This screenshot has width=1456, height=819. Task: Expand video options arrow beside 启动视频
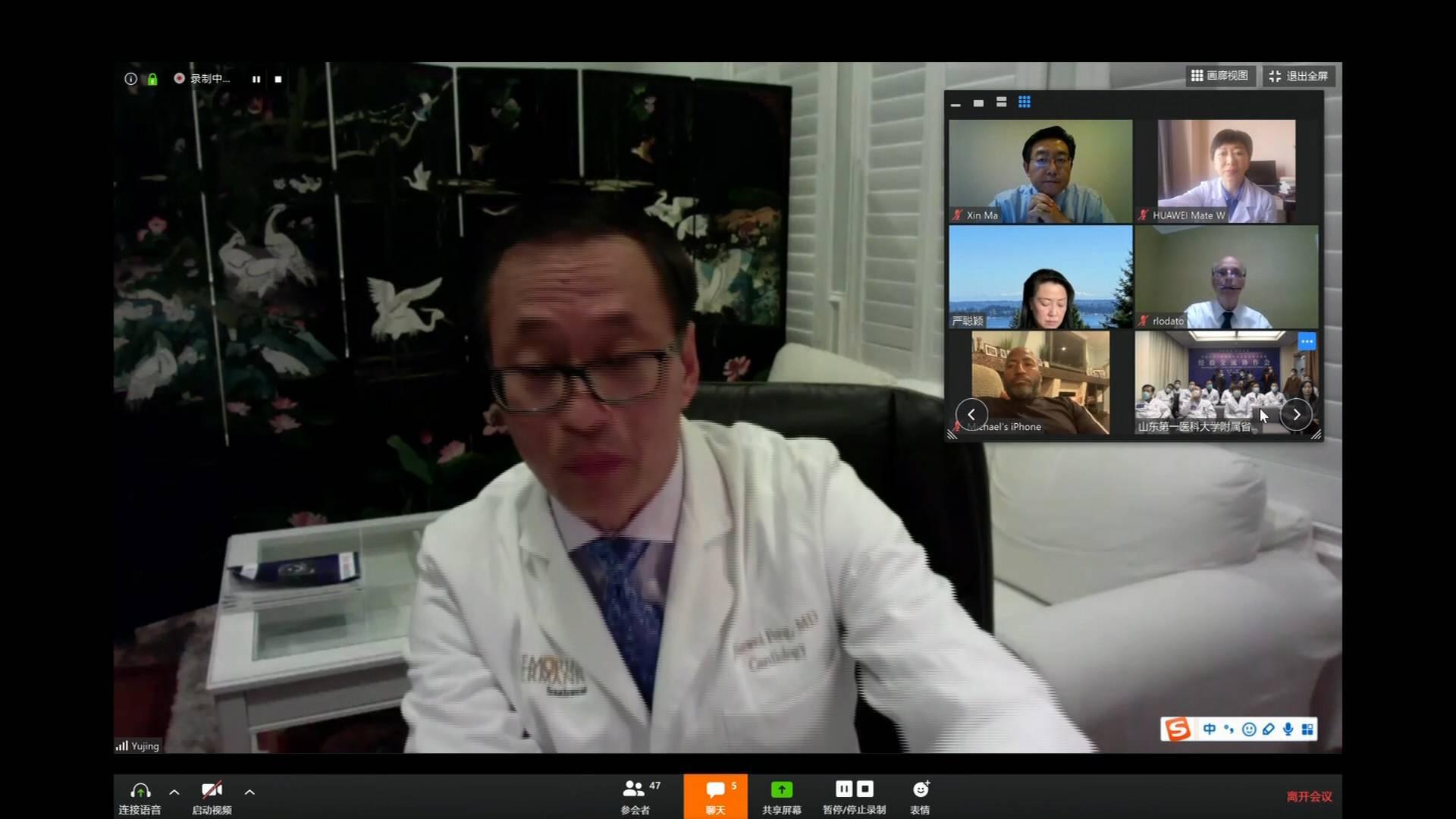point(249,792)
